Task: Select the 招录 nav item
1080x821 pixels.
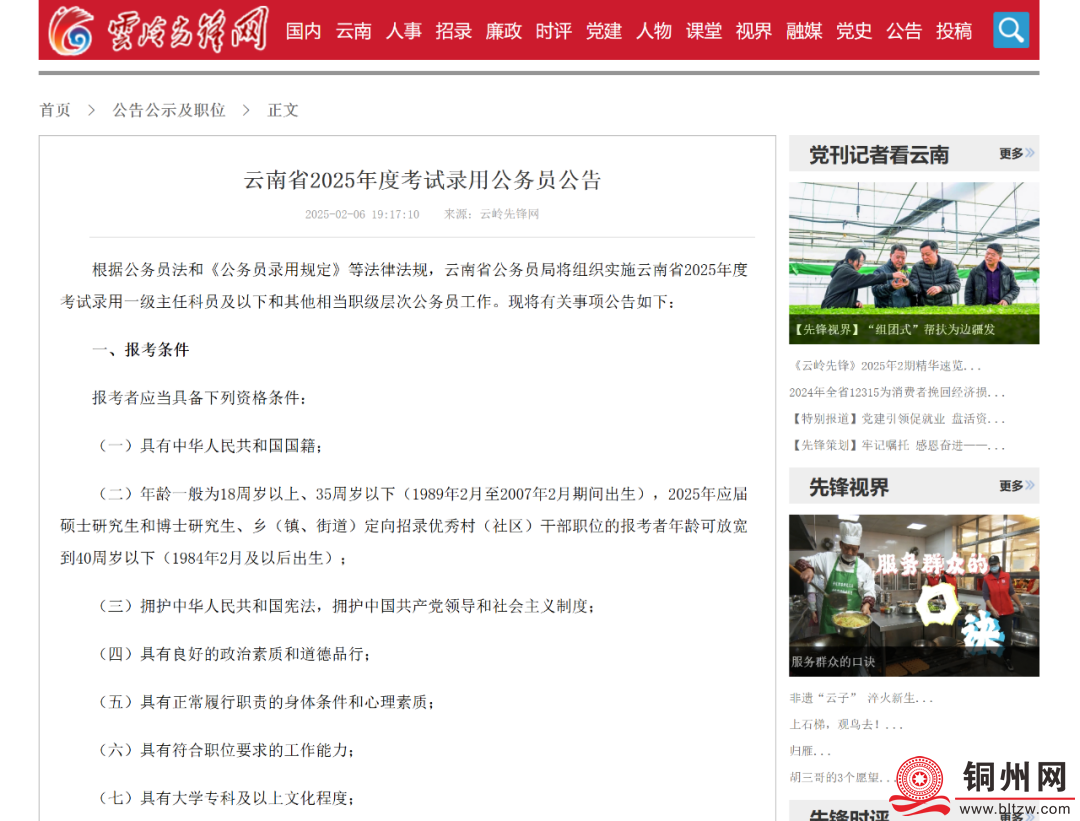Action: (x=453, y=31)
